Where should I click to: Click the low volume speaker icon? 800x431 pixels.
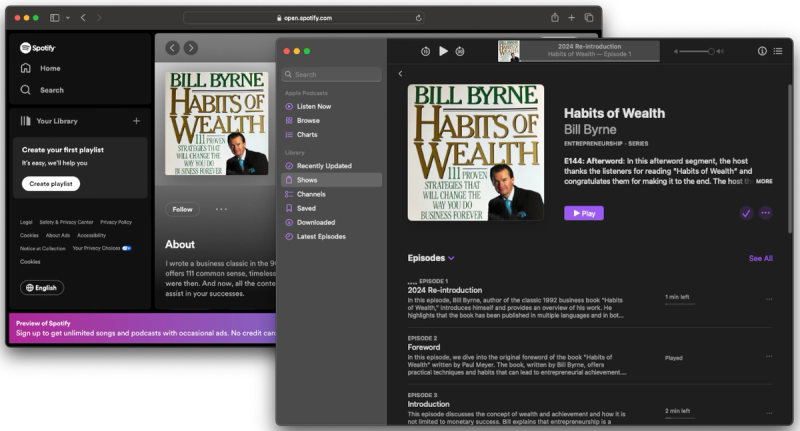pos(676,52)
